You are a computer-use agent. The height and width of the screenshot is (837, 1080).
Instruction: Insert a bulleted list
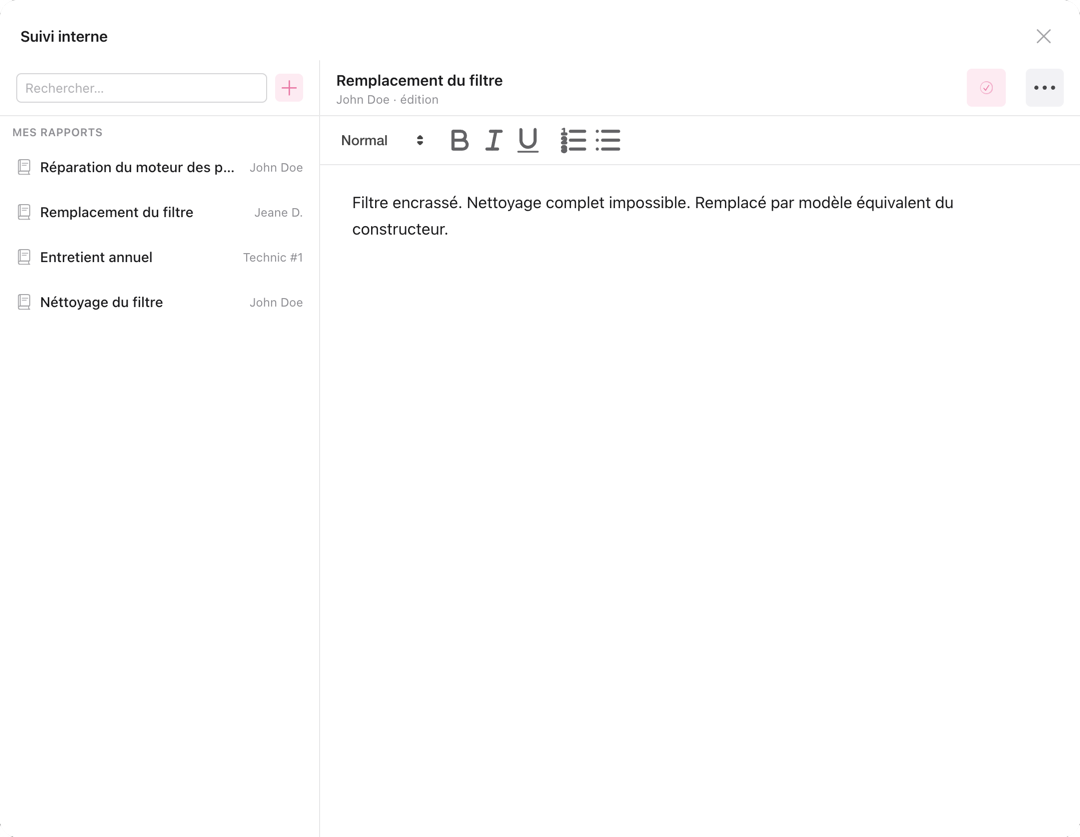pos(608,141)
